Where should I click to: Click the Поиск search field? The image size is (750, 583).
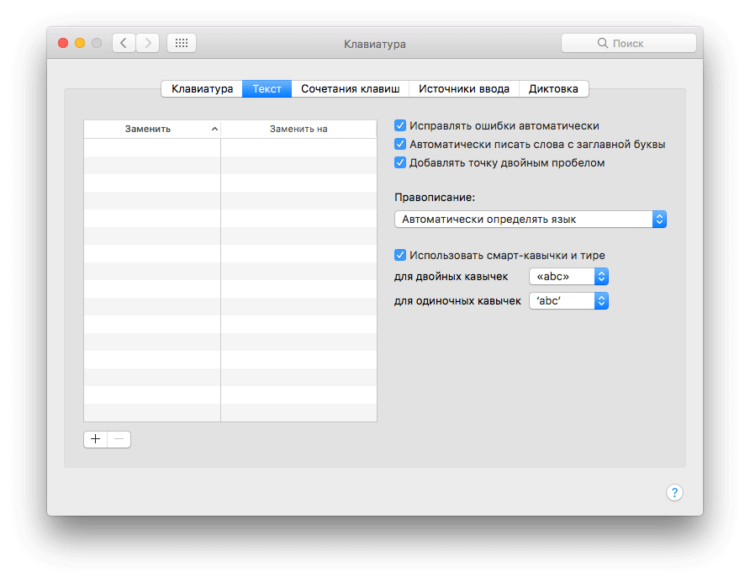[x=629, y=43]
